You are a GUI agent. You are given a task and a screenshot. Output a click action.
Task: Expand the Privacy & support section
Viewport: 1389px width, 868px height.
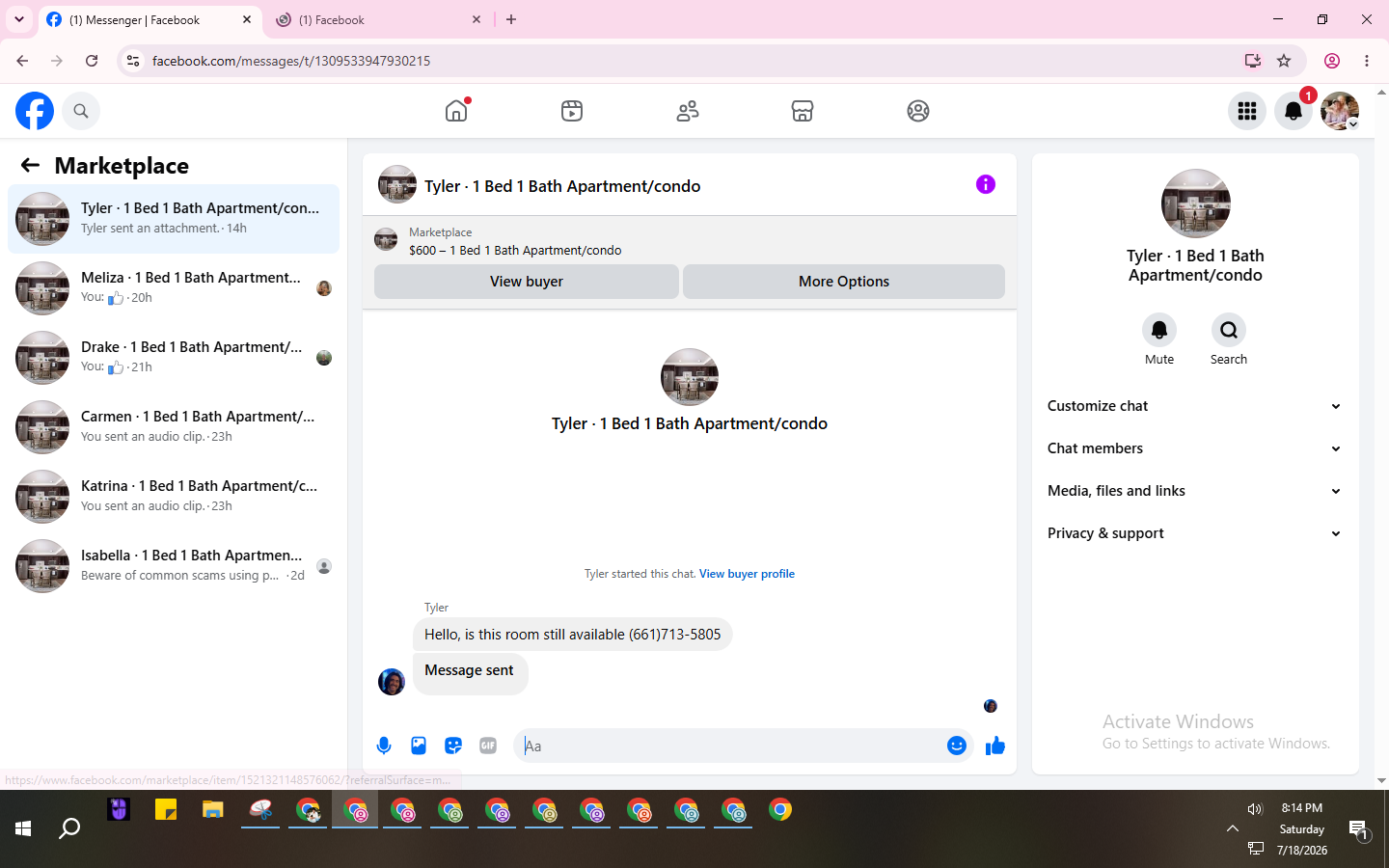pyautogui.click(x=1195, y=533)
